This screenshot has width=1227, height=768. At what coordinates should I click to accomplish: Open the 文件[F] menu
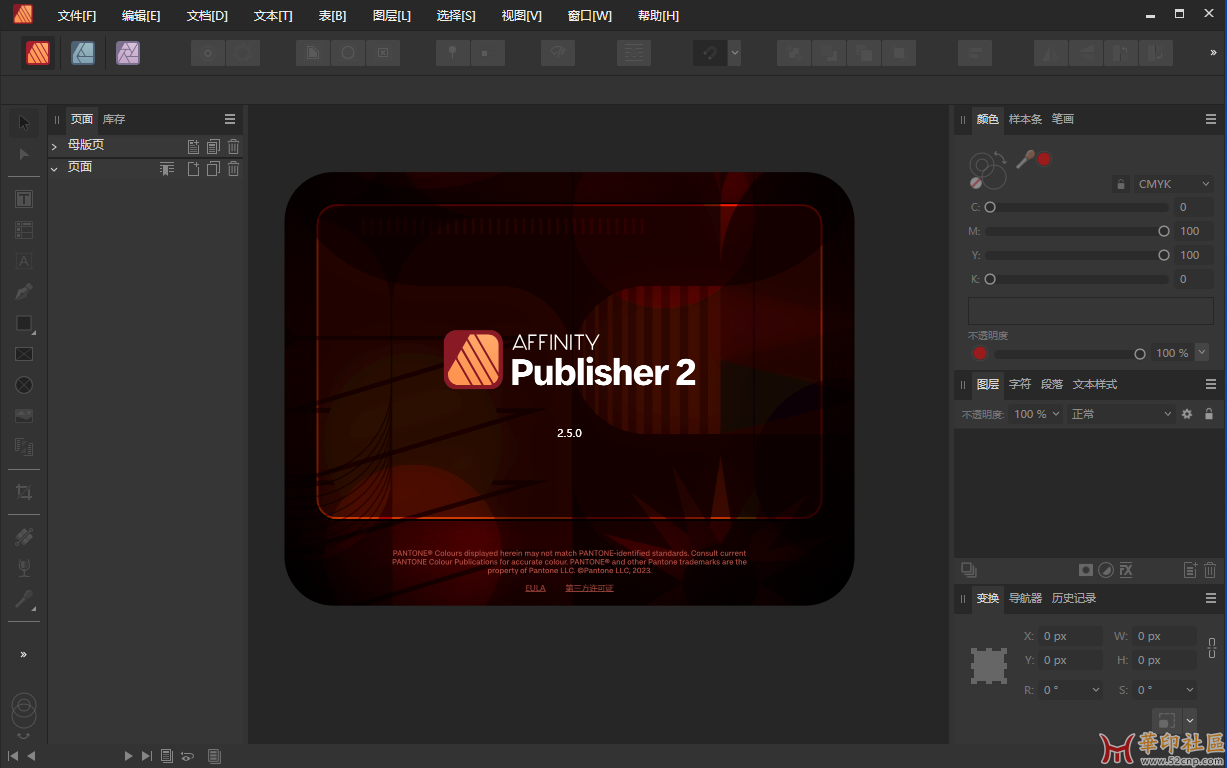coord(77,16)
